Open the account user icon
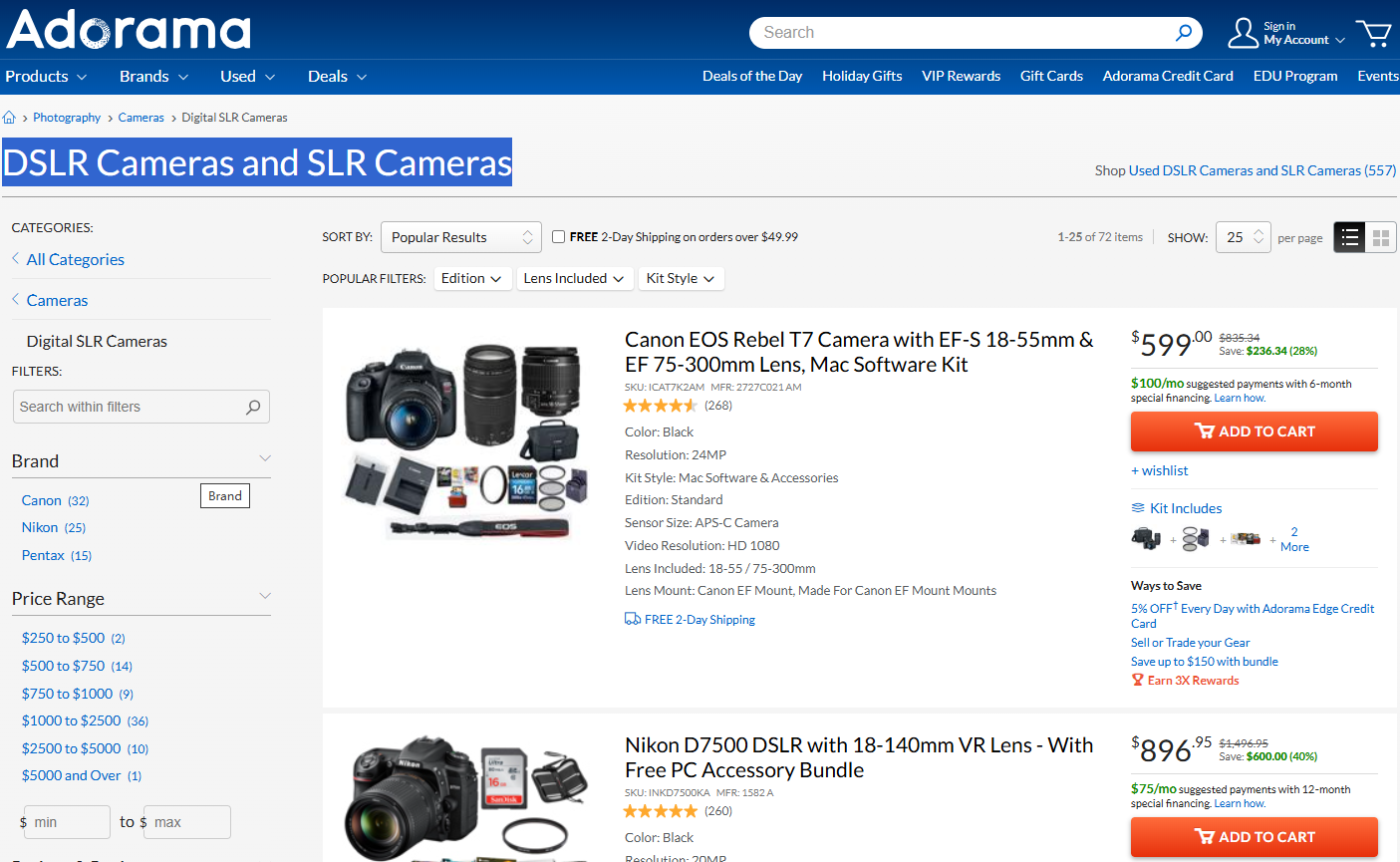Image resolution: width=1400 pixels, height=862 pixels. point(1243,33)
